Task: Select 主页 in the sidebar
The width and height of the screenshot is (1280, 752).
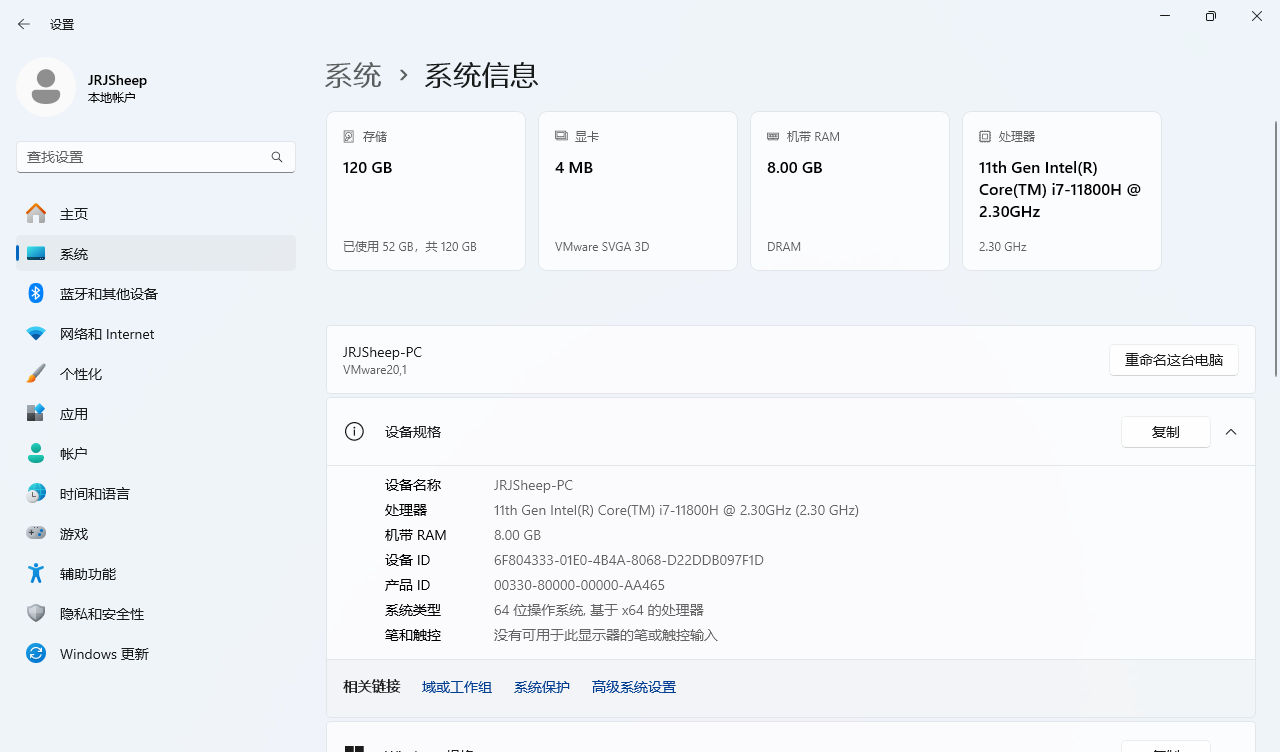Action: click(74, 214)
